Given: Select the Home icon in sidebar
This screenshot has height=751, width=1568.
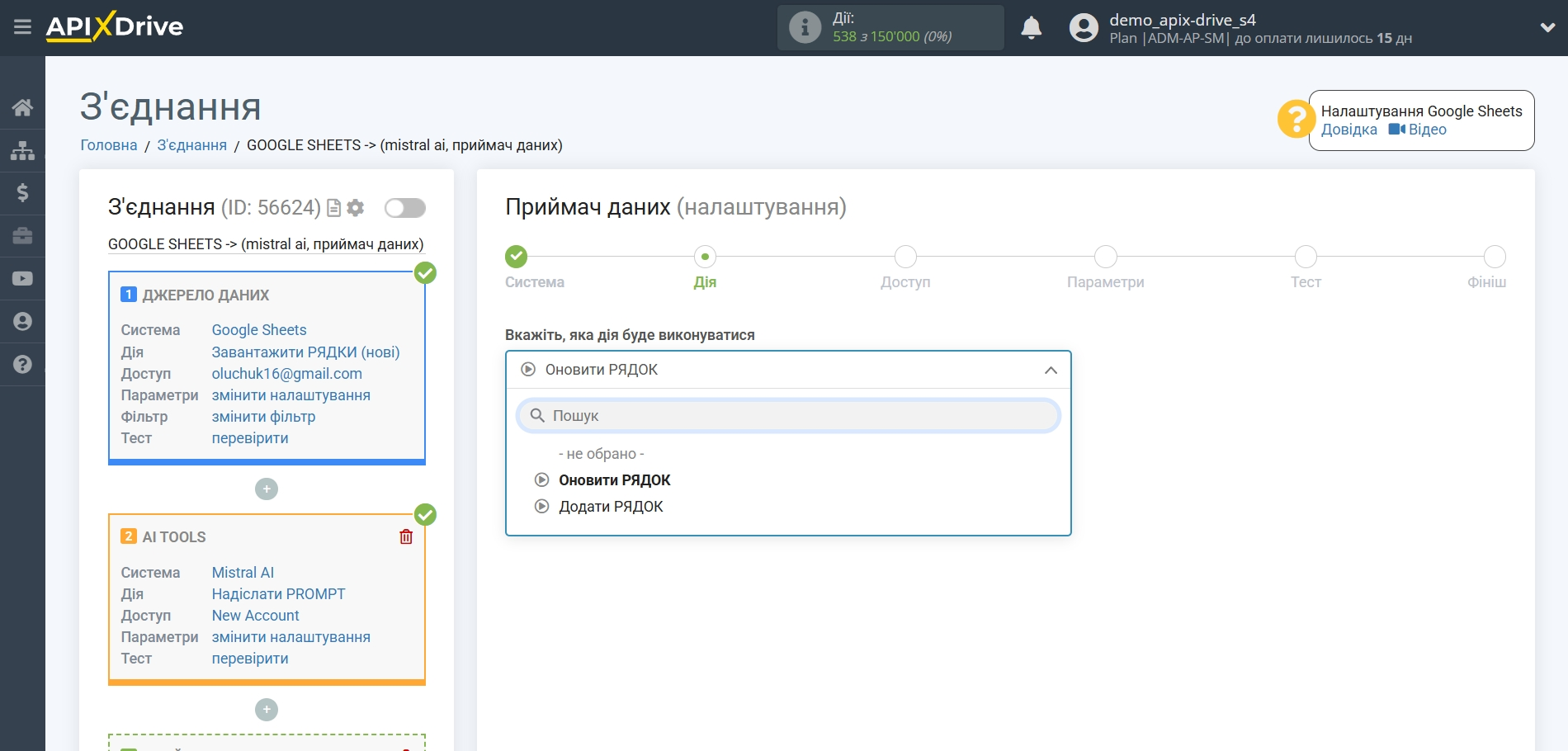Looking at the screenshot, I should pyautogui.click(x=22, y=106).
